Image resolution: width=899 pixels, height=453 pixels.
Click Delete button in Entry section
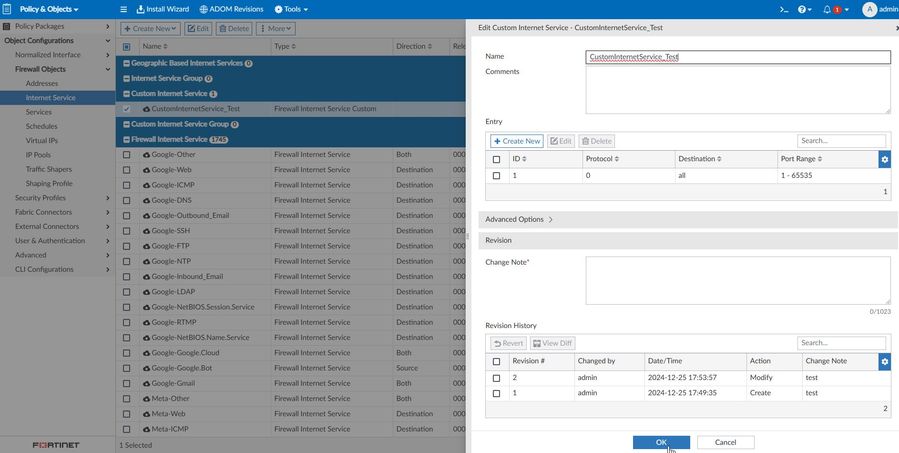pyautogui.click(x=597, y=141)
